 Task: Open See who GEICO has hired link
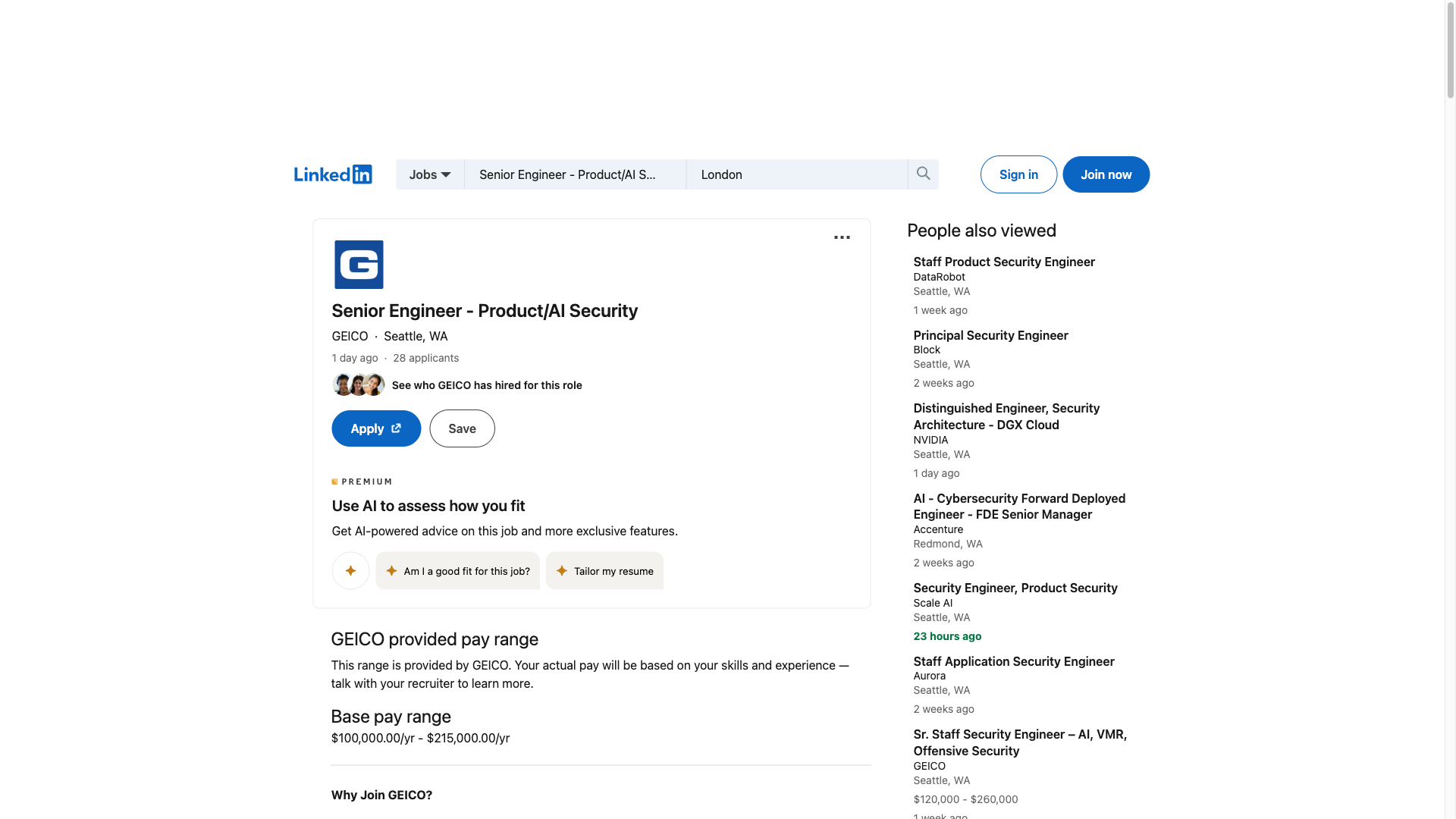pyautogui.click(x=487, y=385)
